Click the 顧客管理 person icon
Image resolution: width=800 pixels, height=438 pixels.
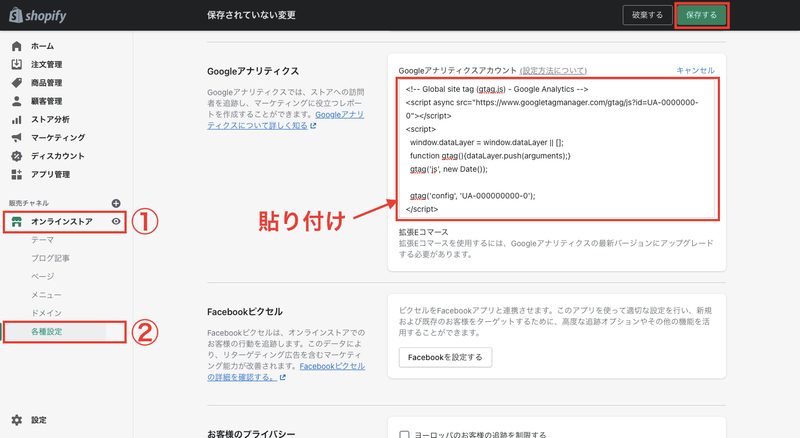click(17, 101)
